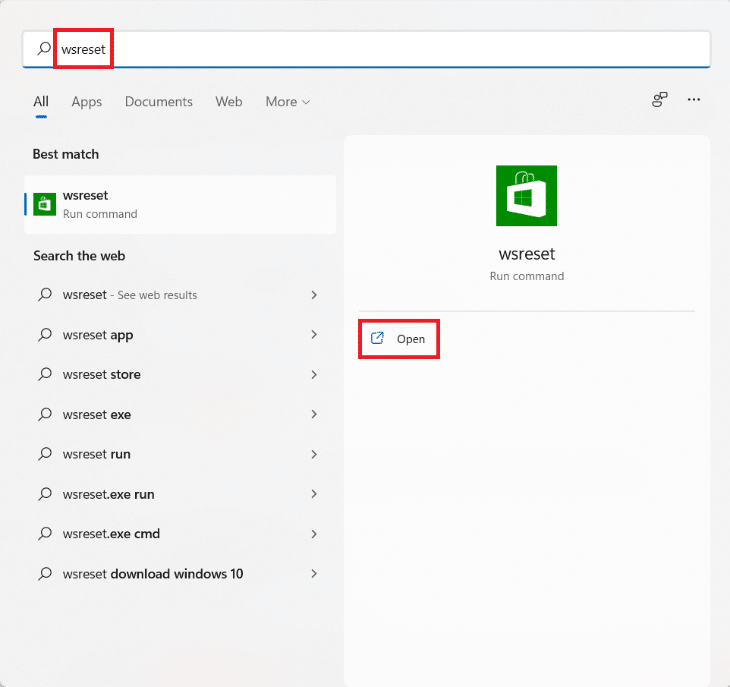This screenshot has height=687, width=730.
Task: Switch to the Documents tab
Action: point(159,102)
